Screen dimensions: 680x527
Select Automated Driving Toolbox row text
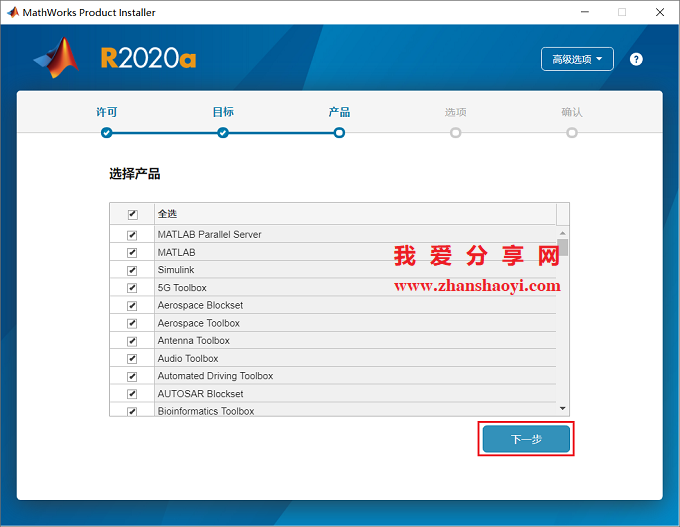[x=215, y=376]
